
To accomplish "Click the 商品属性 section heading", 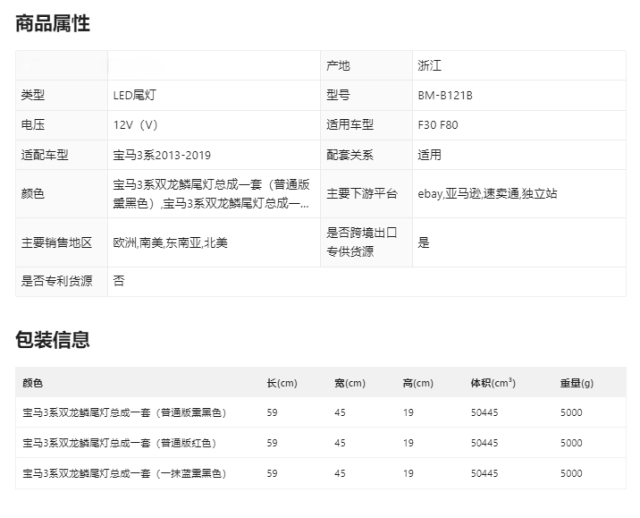I will [x=52, y=24].
